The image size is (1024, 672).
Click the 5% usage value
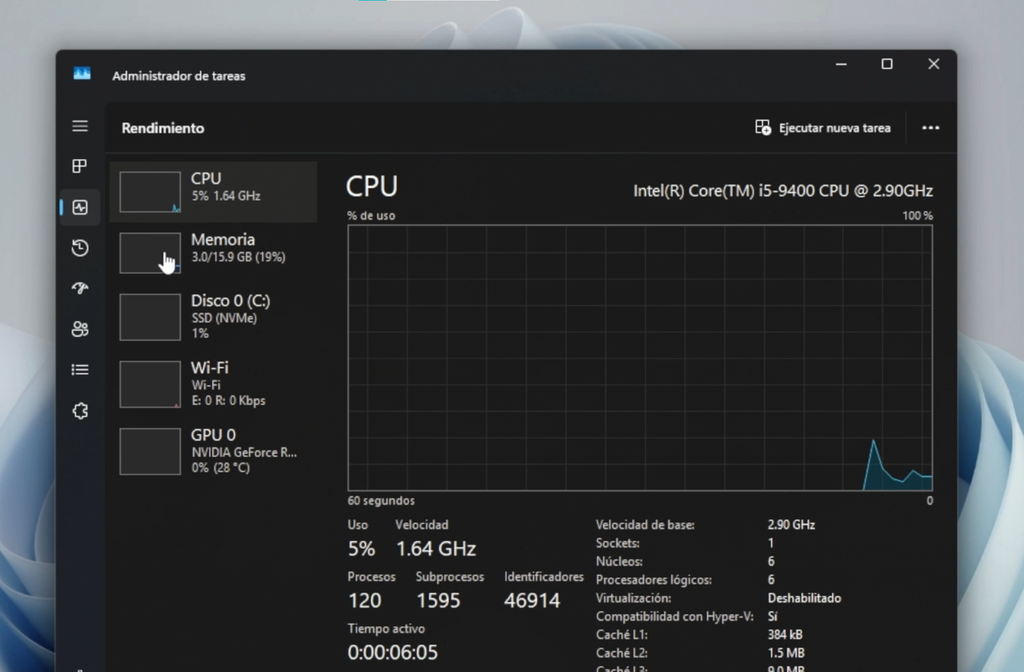tap(361, 549)
